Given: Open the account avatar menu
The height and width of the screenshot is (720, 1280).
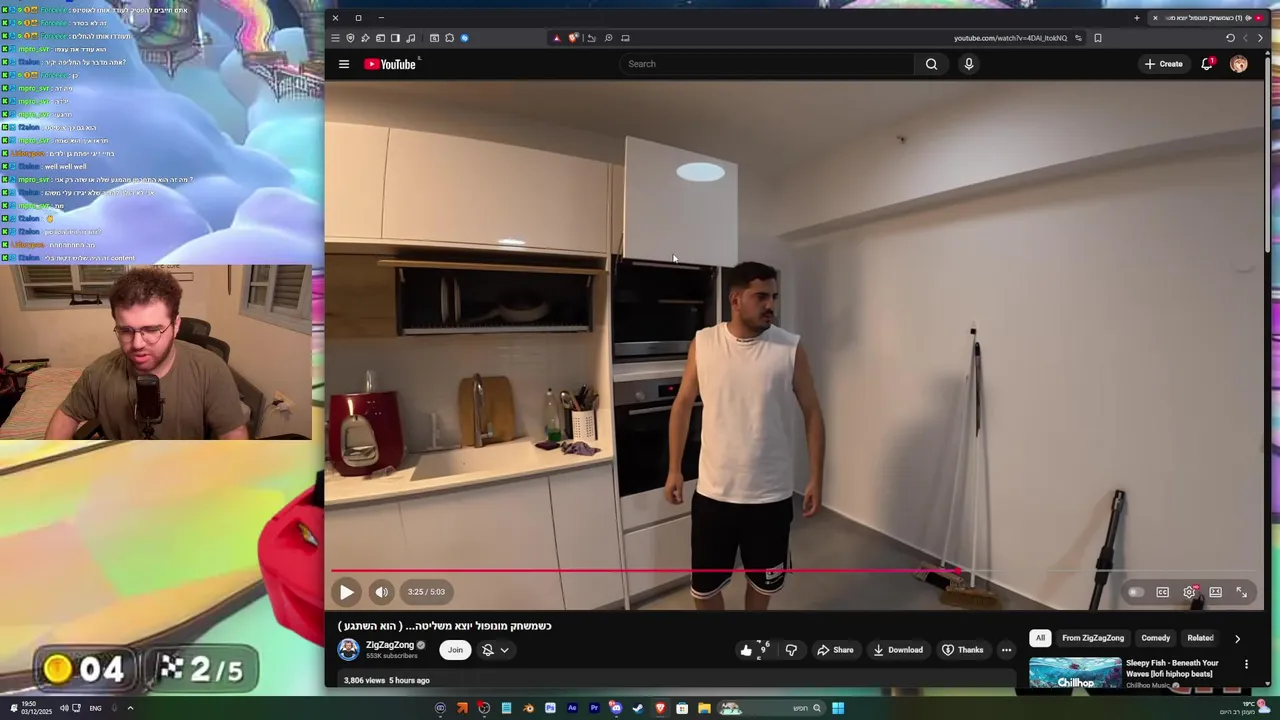Looking at the screenshot, I should tap(1239, 64).
